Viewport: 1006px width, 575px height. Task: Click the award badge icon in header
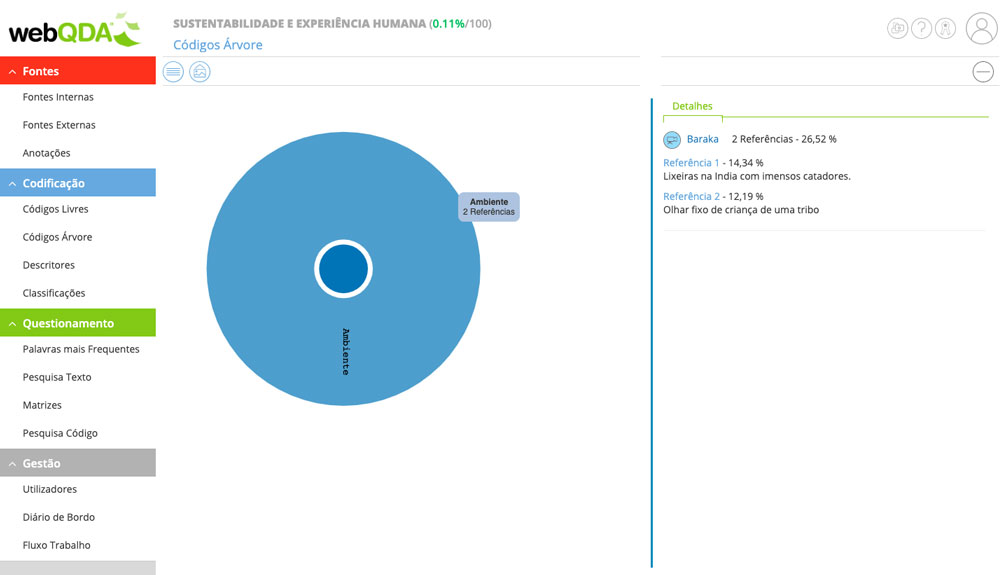(x=945, y=28)
